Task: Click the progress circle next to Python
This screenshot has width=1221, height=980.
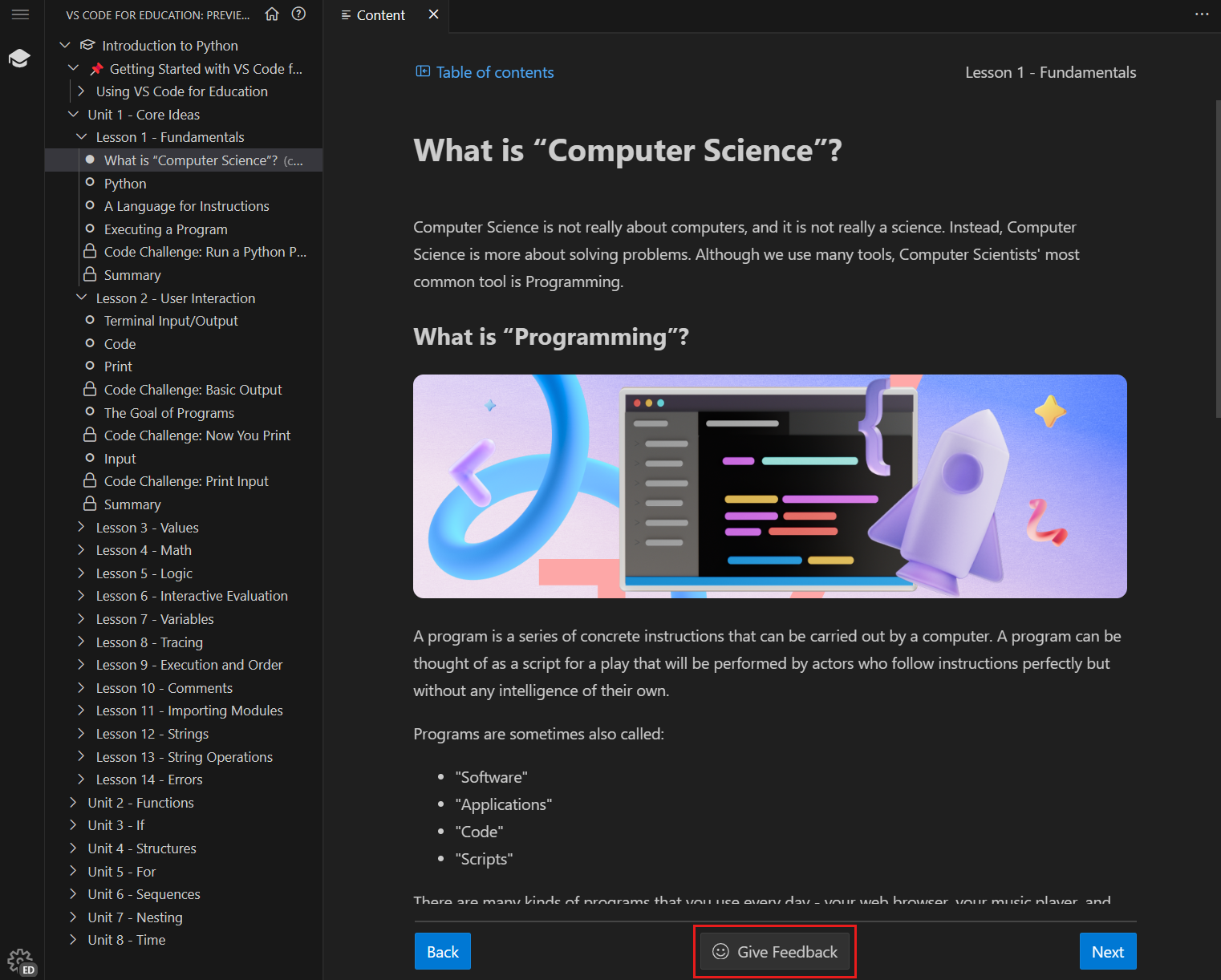Action: pos(89,183)
